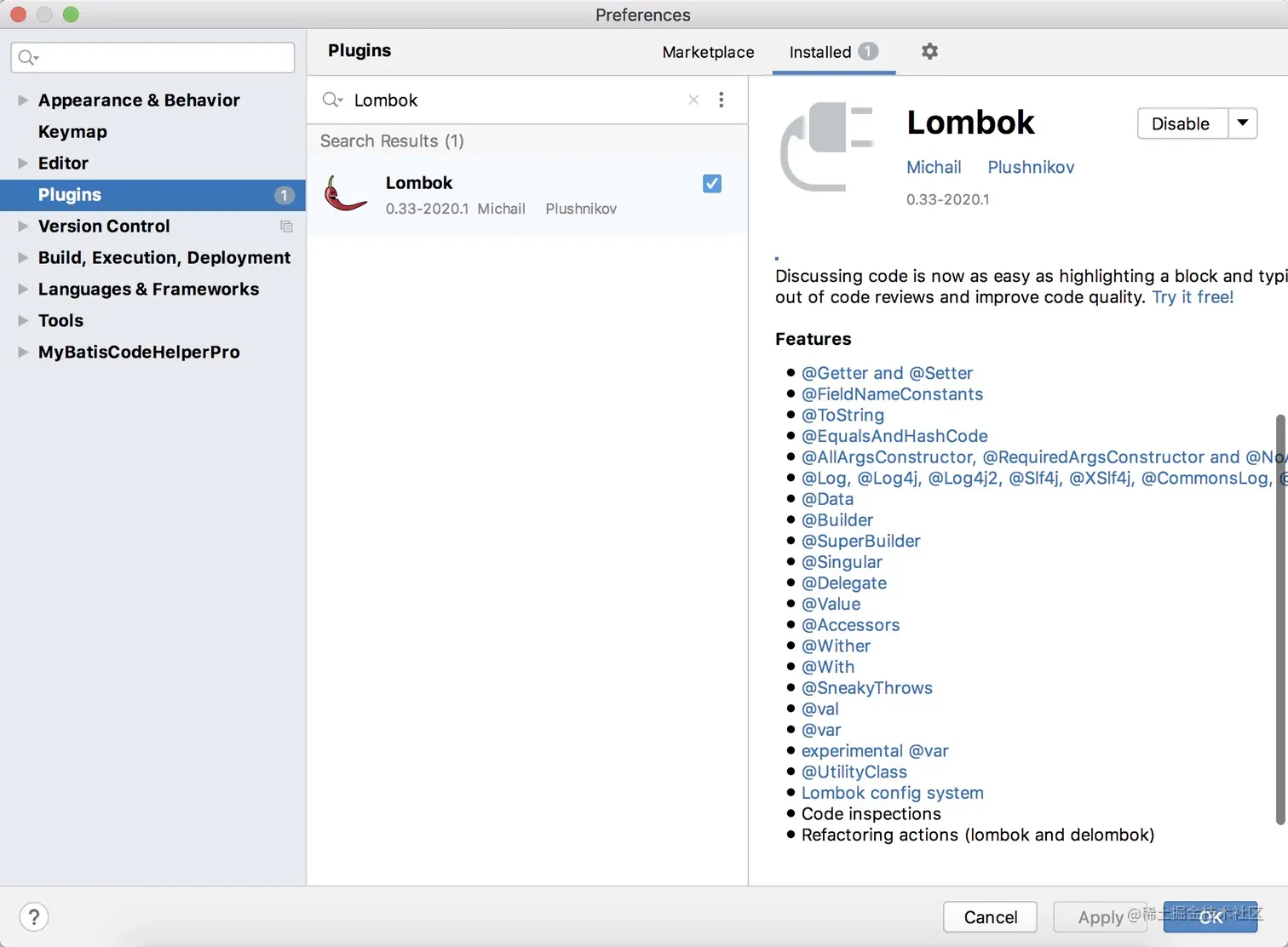
Task: Open the @val feature link
Action: pos(820,709)
